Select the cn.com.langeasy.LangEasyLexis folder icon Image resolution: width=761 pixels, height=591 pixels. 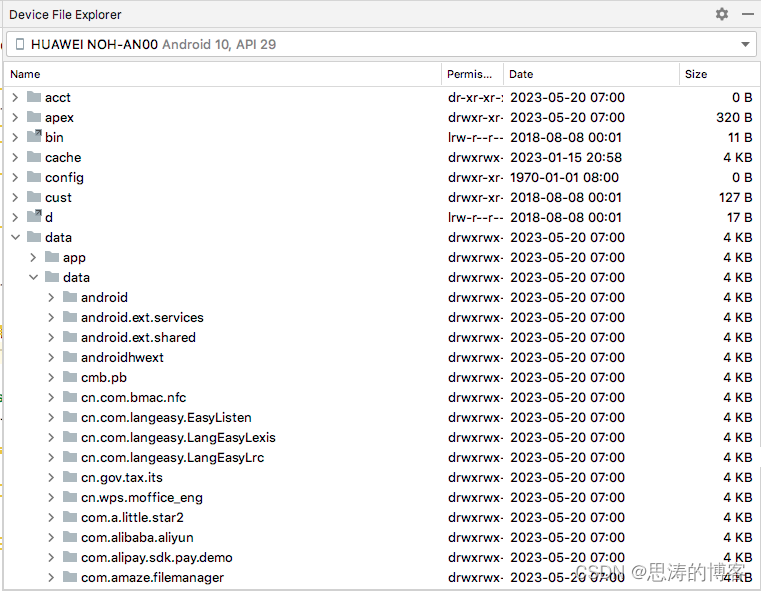click(70, 437)
